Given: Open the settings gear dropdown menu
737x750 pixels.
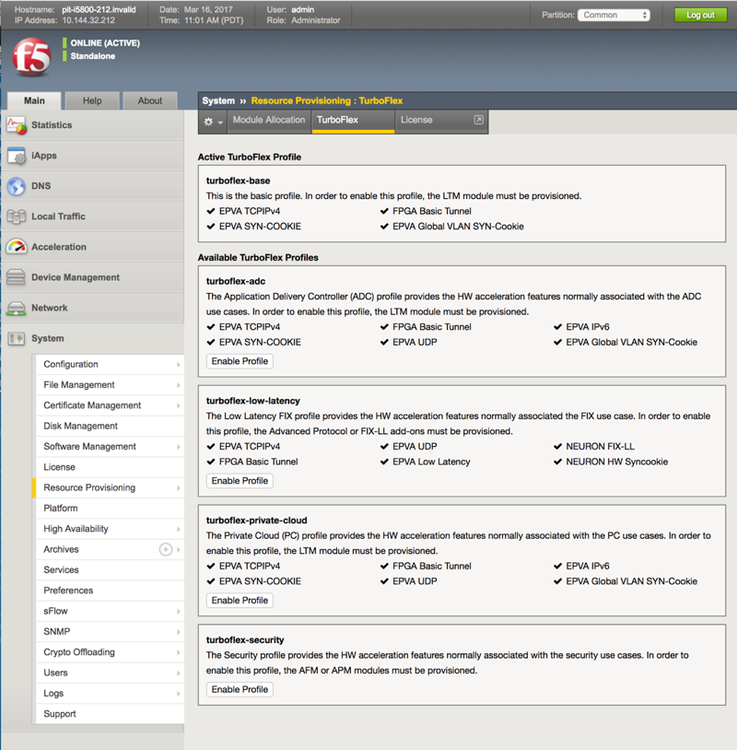Looking at the screenshot, I should point(212,121).
